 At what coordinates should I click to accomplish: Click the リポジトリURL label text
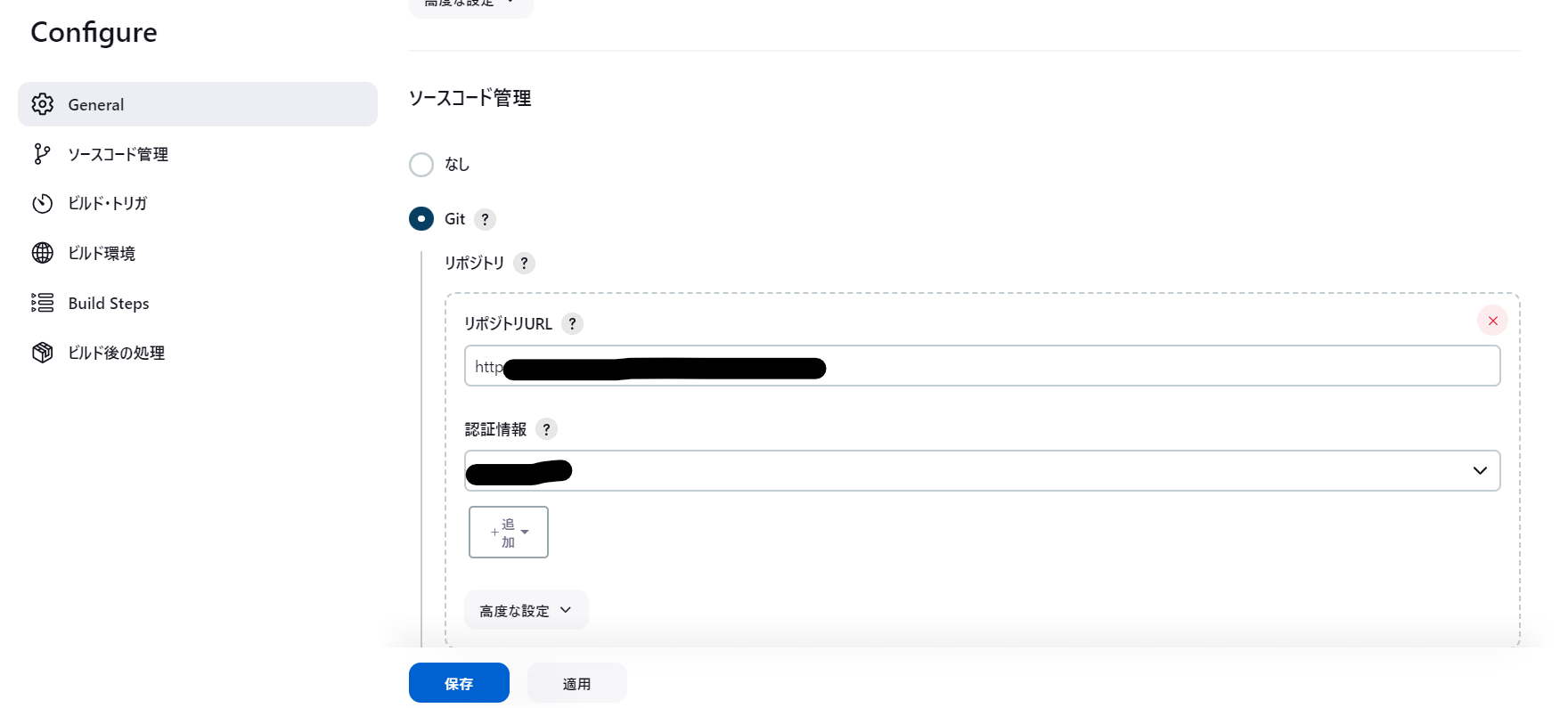tap(508, 323)
